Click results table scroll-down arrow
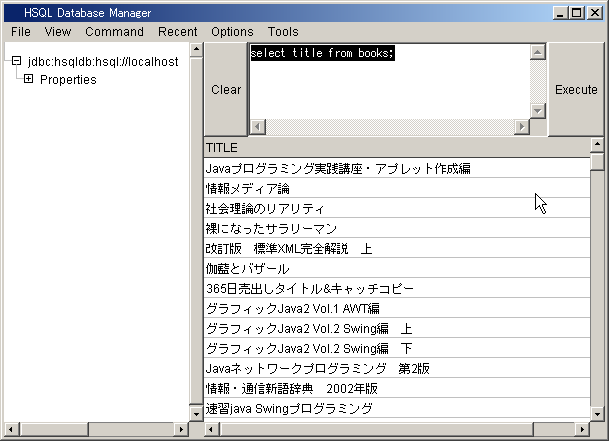Screen dimensions: 609x441 pos(597,414)
